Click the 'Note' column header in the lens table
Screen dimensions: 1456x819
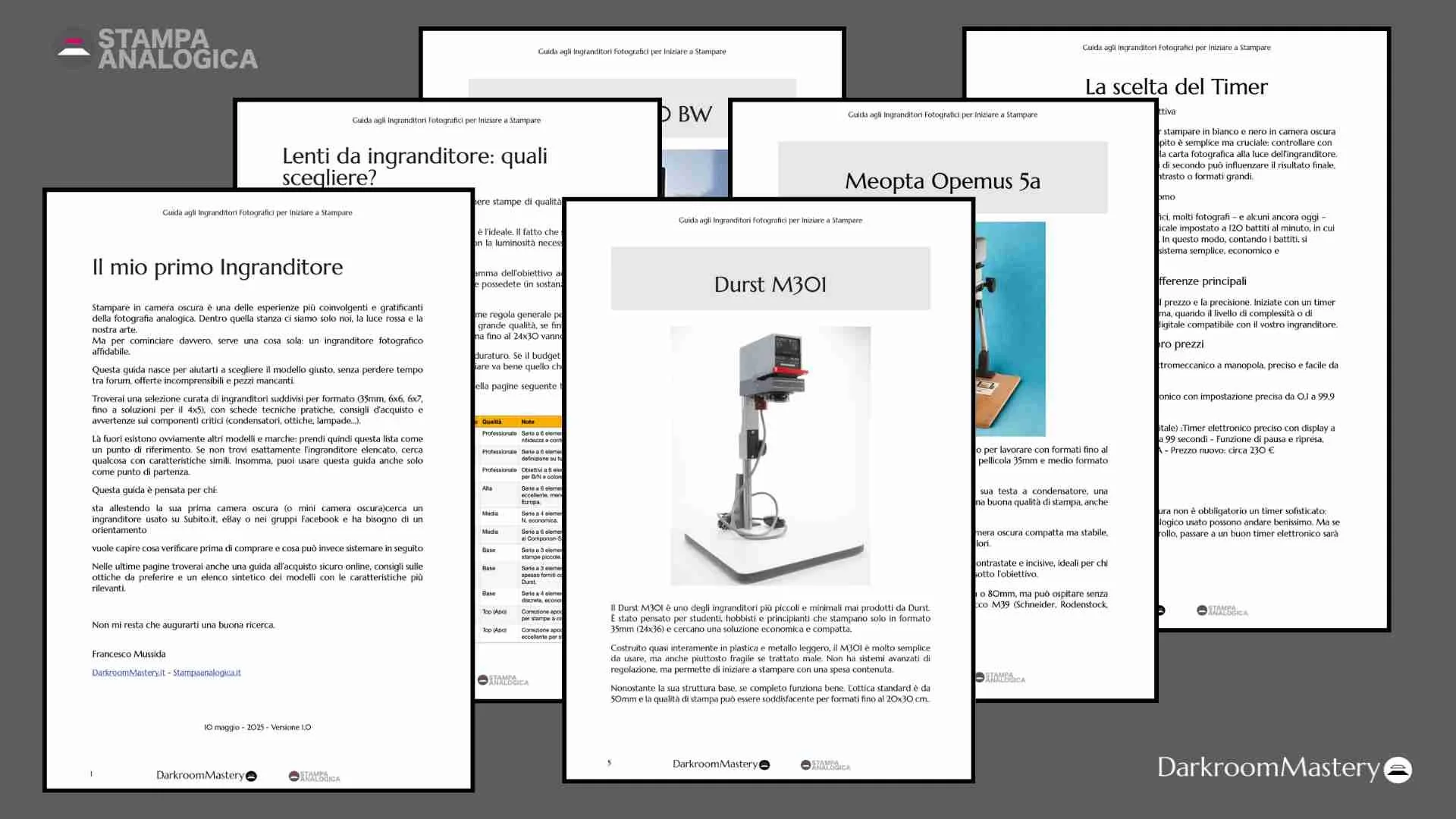528,422
